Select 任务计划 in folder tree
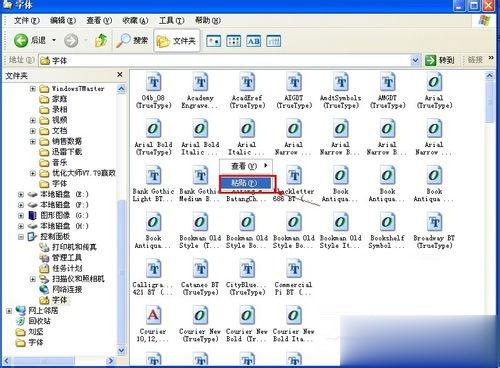The height and width of the screenshot is (368, 500). point(67,268)
